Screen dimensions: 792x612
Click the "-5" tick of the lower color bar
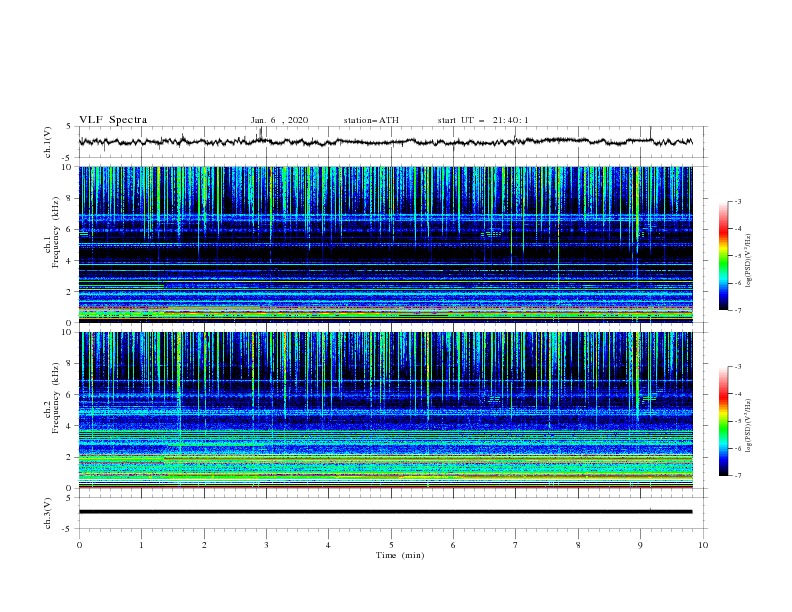point(737,422)
